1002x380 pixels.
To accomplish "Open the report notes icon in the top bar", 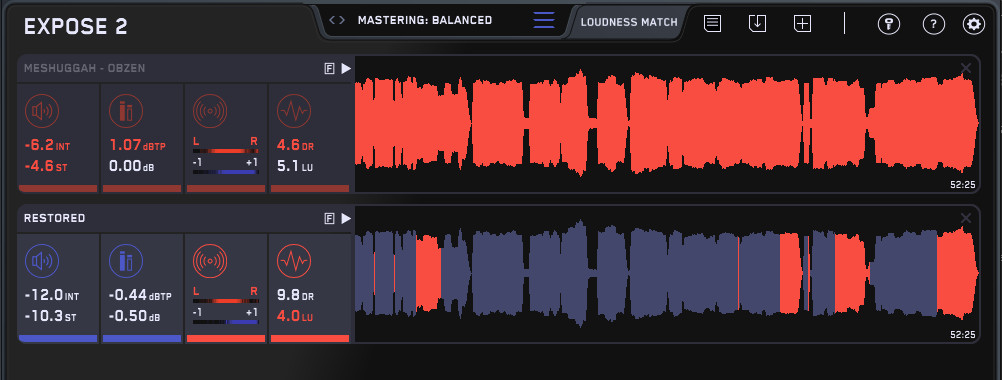I will (x=713, y=24).
